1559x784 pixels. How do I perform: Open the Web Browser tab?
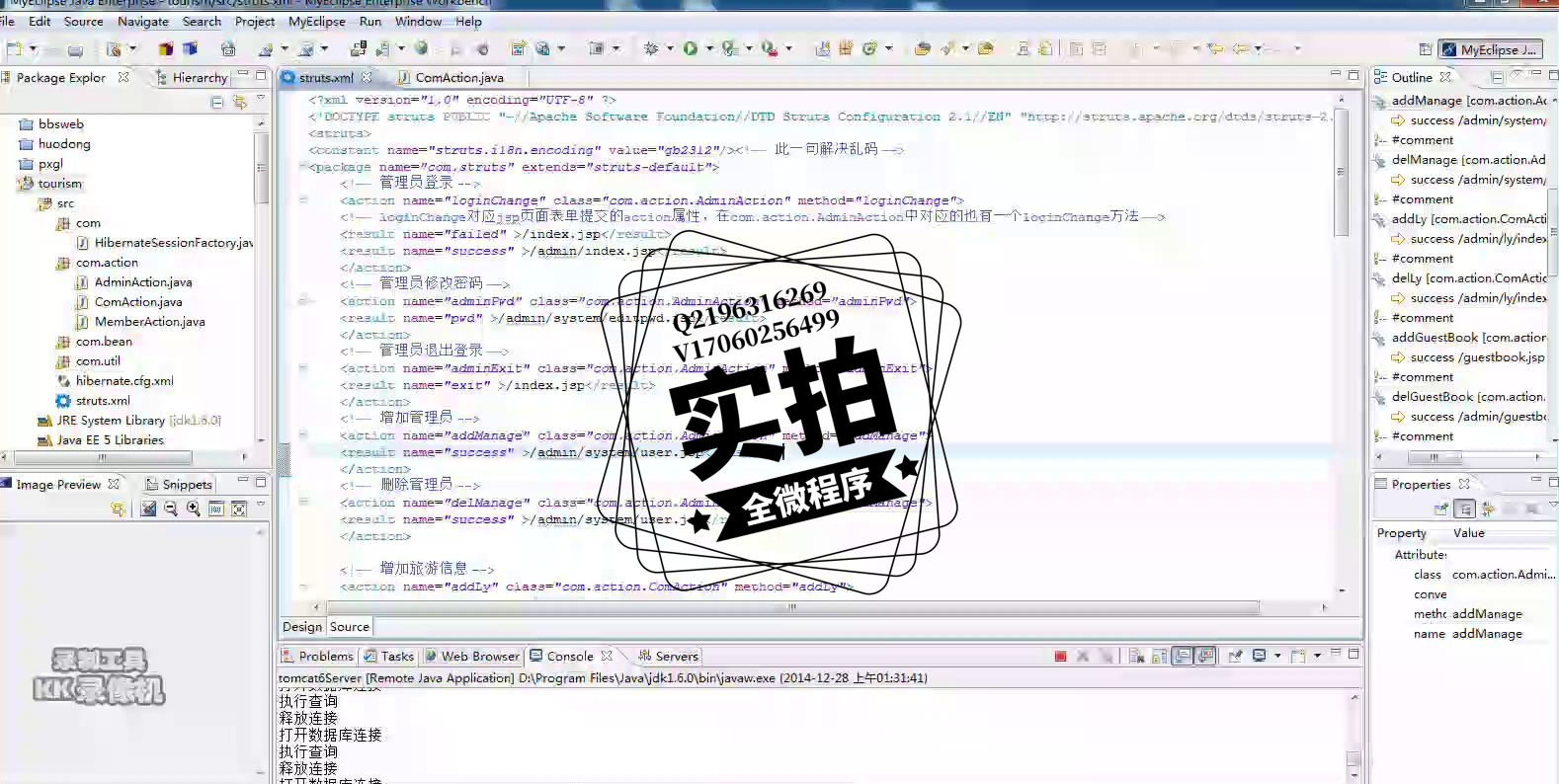pos(472,656)
